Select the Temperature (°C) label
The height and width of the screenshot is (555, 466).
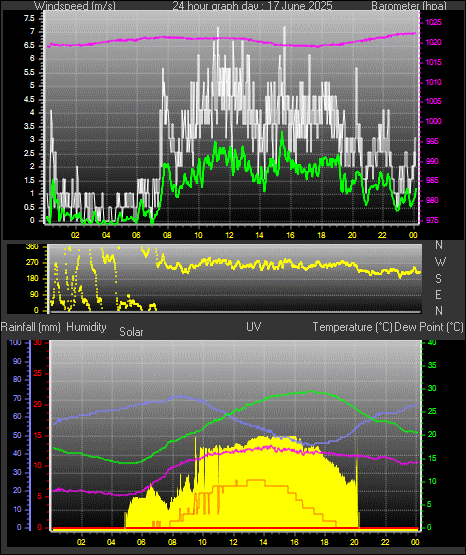click(x=352, y=327)
